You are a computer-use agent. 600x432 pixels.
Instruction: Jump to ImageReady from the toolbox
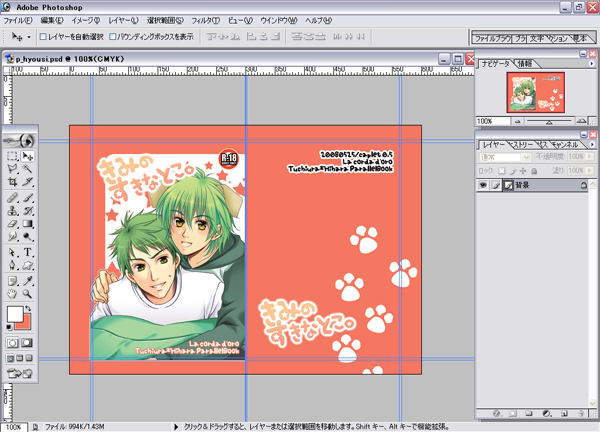20,373
